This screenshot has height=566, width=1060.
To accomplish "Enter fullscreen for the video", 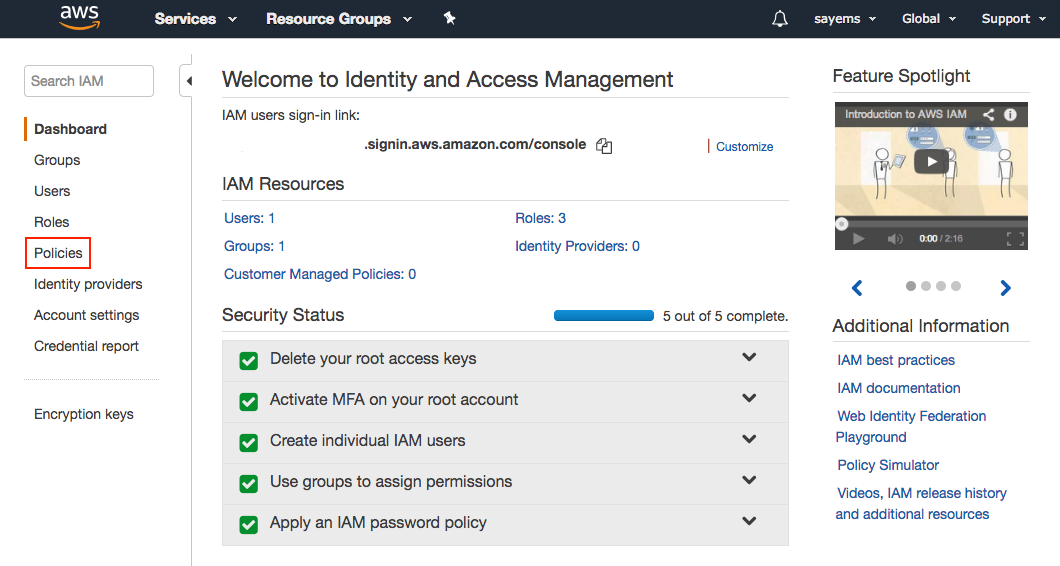I will [x=1015, y=239].
